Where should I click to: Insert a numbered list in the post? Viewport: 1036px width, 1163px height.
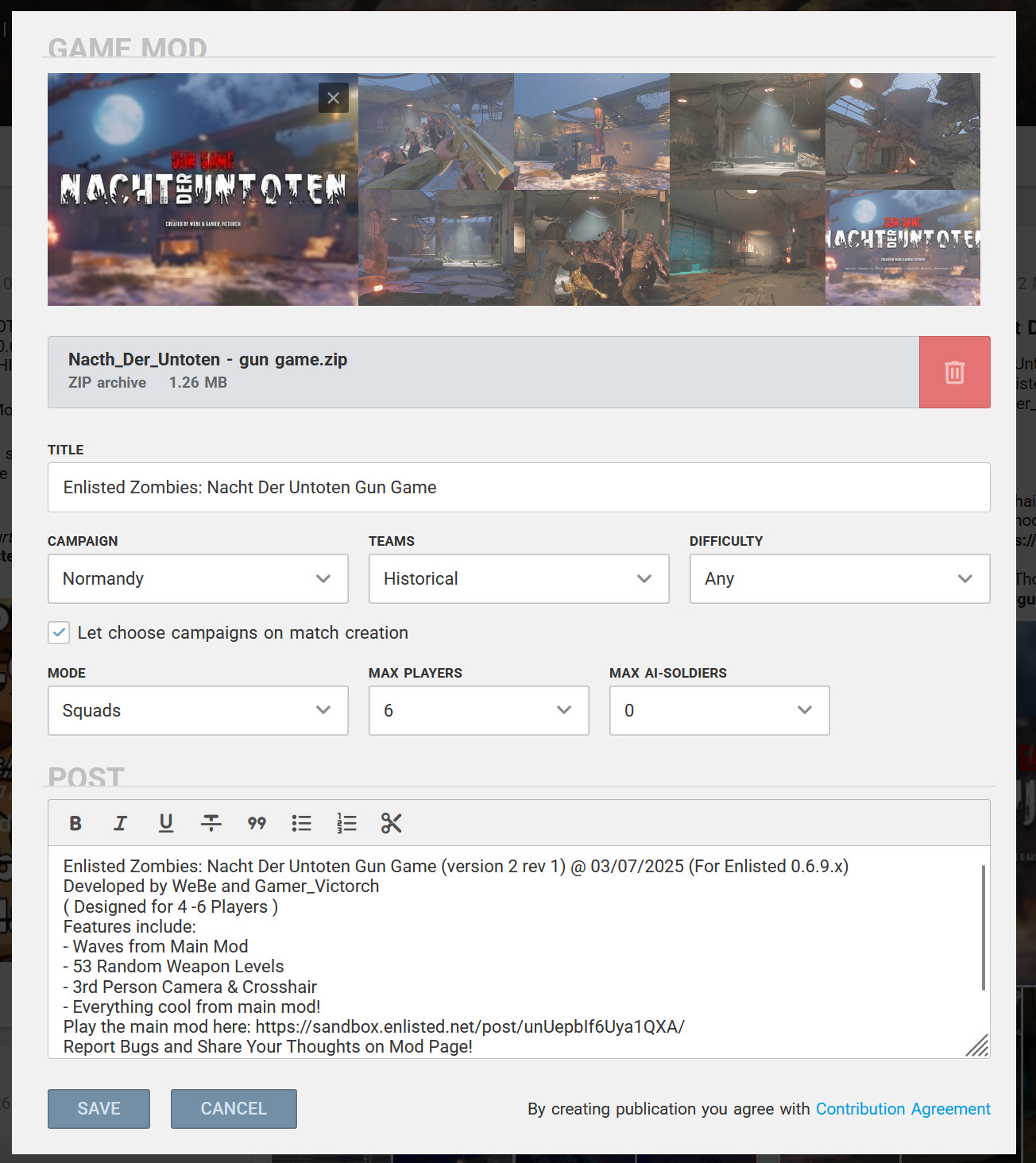click(x=346, y=823)
